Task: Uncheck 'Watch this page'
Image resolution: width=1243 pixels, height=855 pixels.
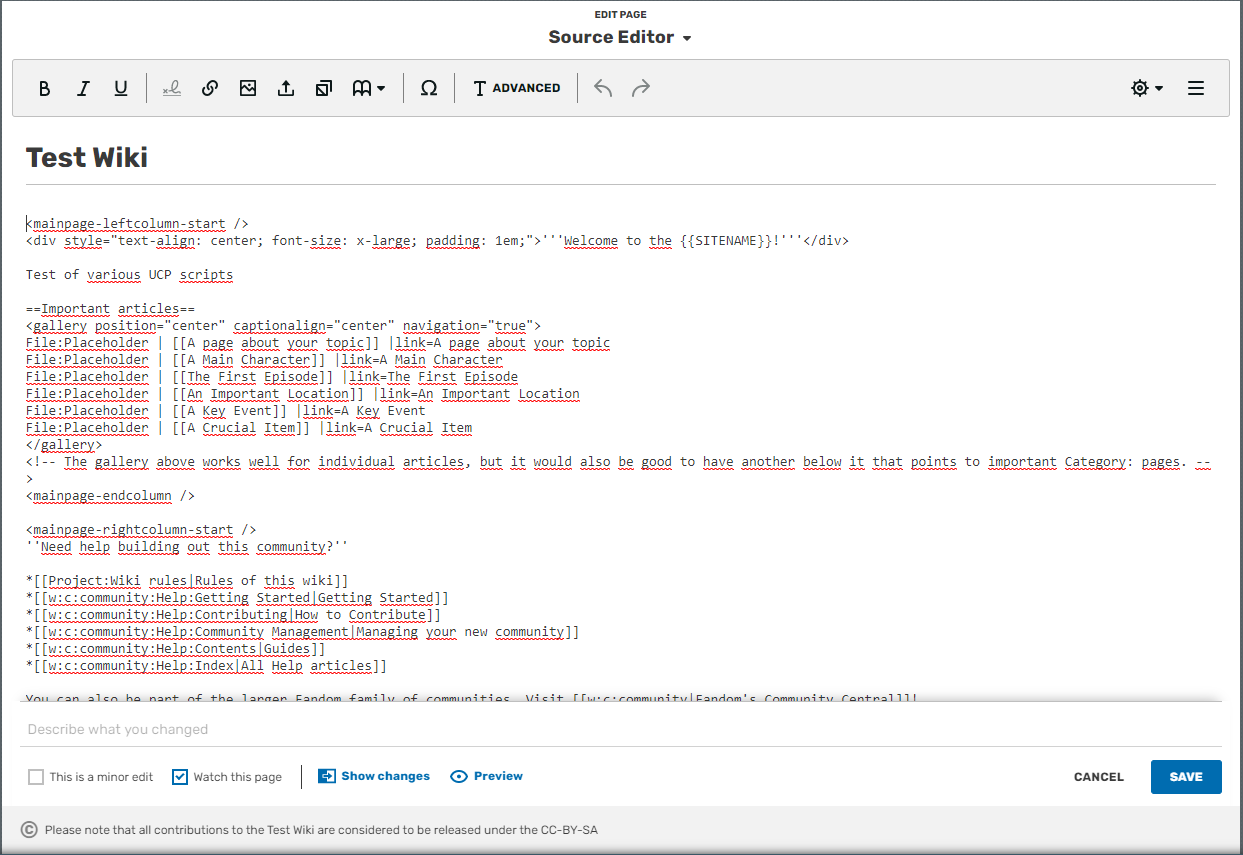Action: click(x=180, y=777)
